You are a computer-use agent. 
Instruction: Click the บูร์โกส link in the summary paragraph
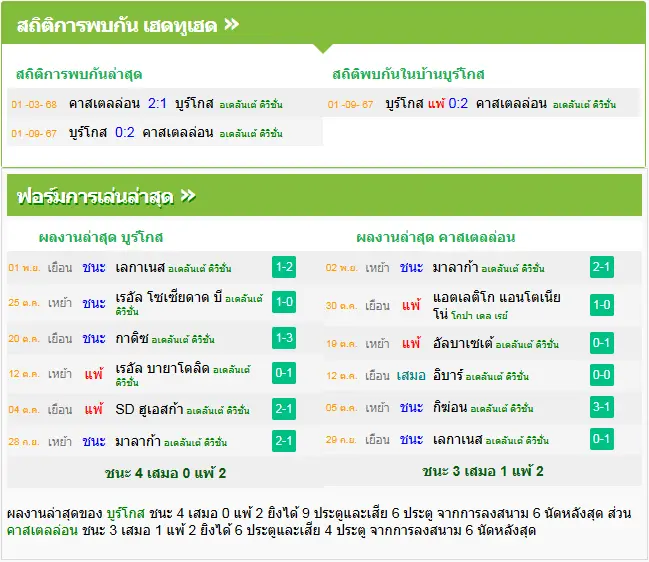coord(126,514)
